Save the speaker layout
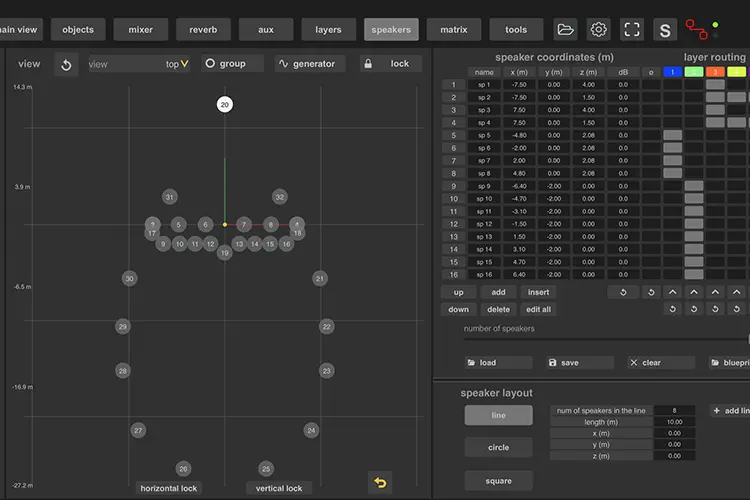The height and width of the screenshot is (500, 750). pyautogui.click(x=580, y=363)
